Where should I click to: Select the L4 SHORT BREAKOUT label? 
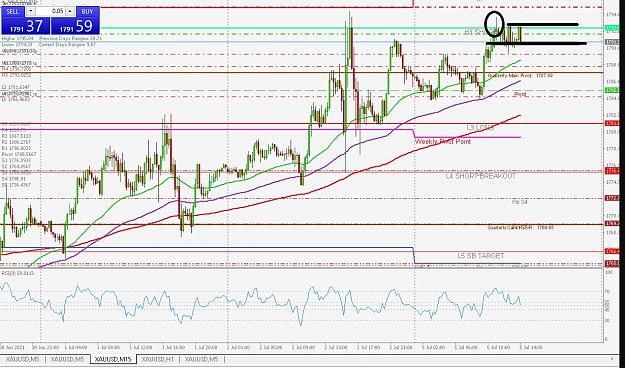pyautogui.click(x=481, y=176)
